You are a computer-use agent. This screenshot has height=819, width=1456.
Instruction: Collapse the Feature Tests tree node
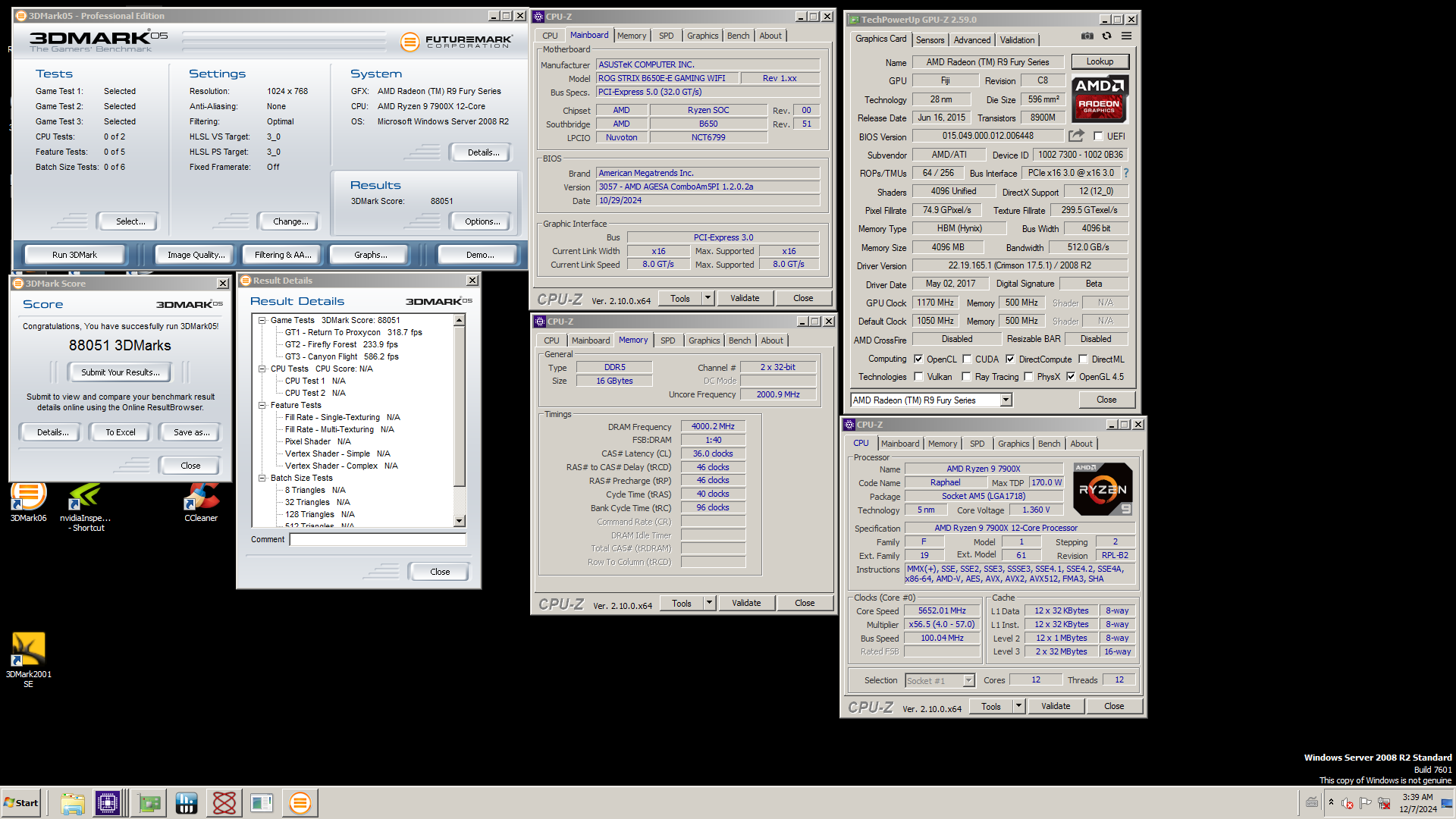pos(262,405)
